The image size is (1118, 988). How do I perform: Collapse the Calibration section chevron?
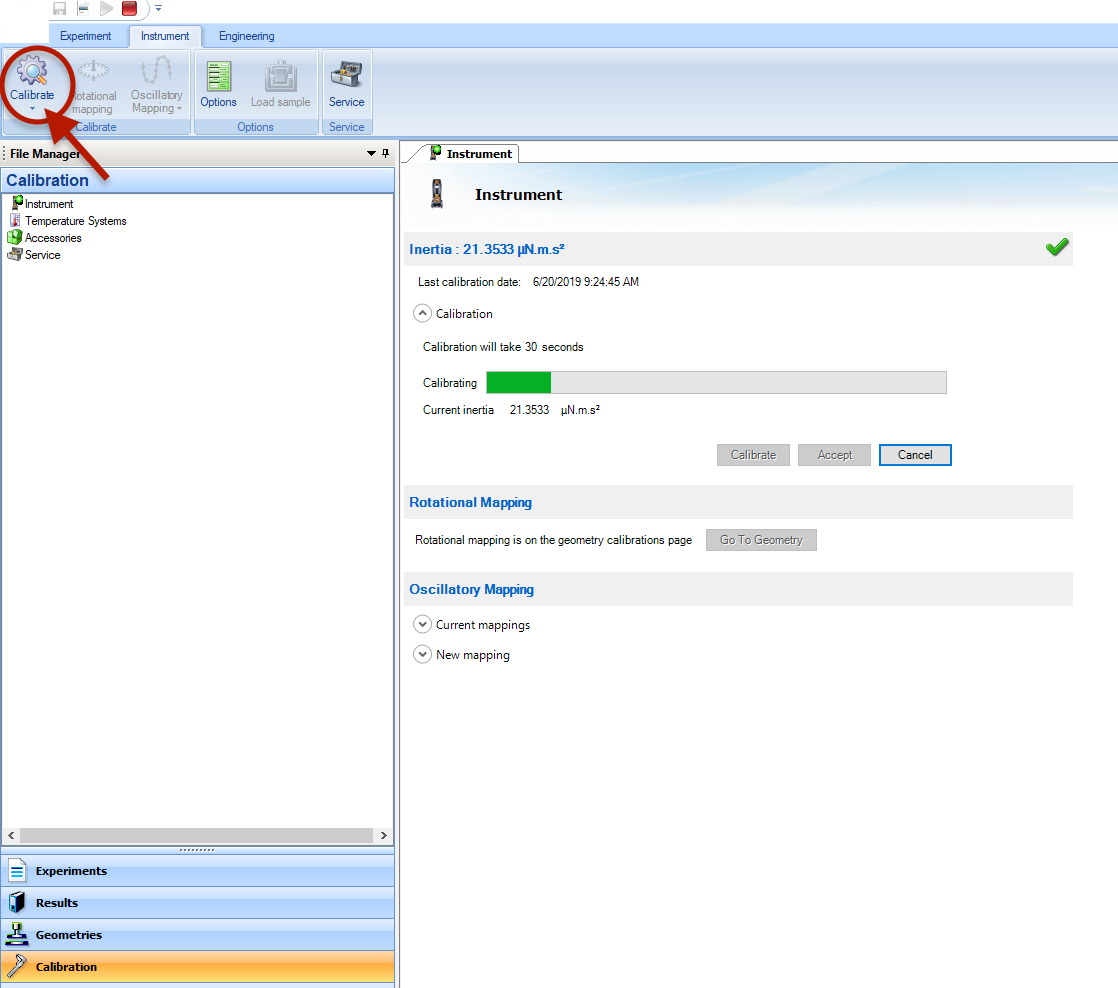pos(423,314)
